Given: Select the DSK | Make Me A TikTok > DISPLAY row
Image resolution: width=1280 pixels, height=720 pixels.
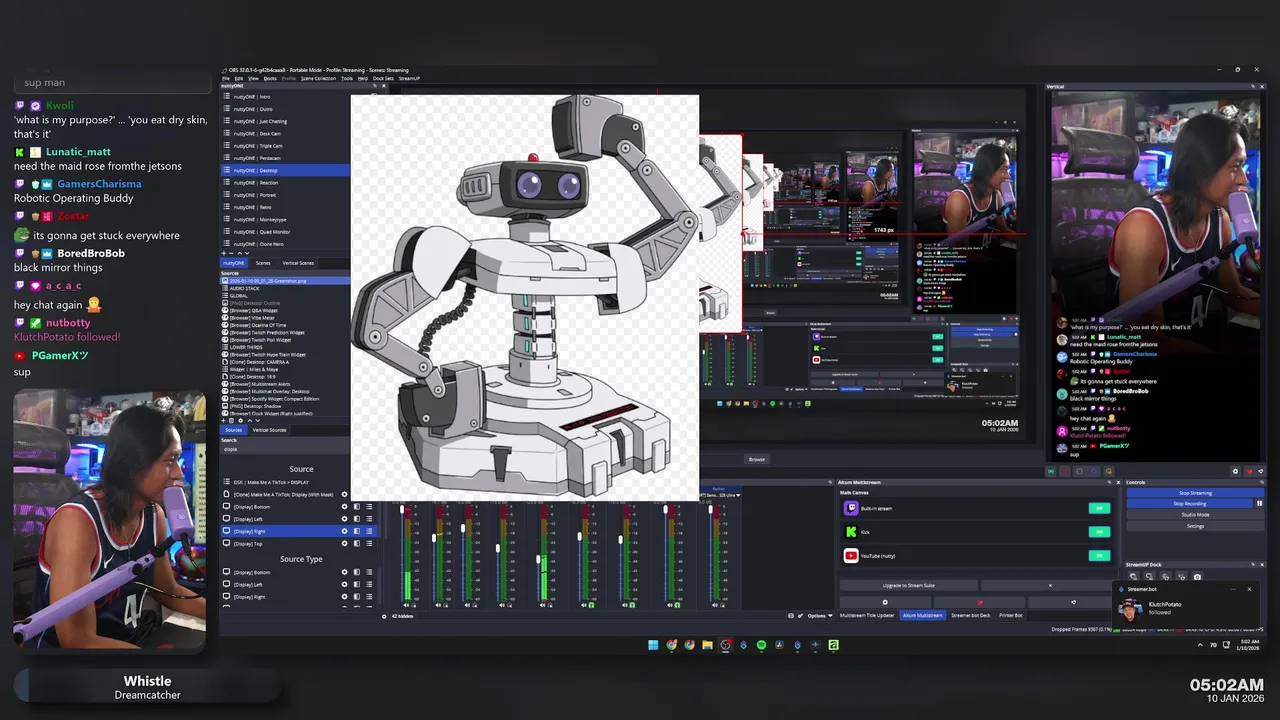Looking at the screenshot, I should [285, 482].
